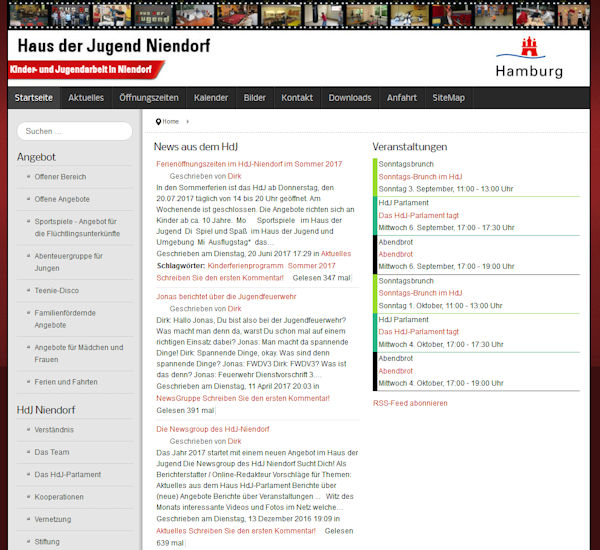This screenshot has width=600, height=550.
Task: Open Sportspiele Angebot für Flüchtlingsunterkünfte link
Action: point(77,228)
